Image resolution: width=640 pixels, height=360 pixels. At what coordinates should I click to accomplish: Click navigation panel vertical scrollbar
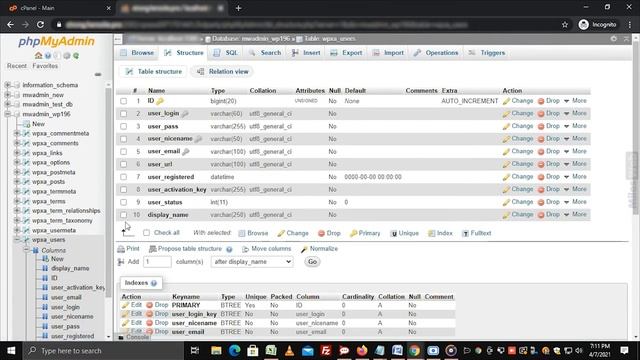point(108,192)
